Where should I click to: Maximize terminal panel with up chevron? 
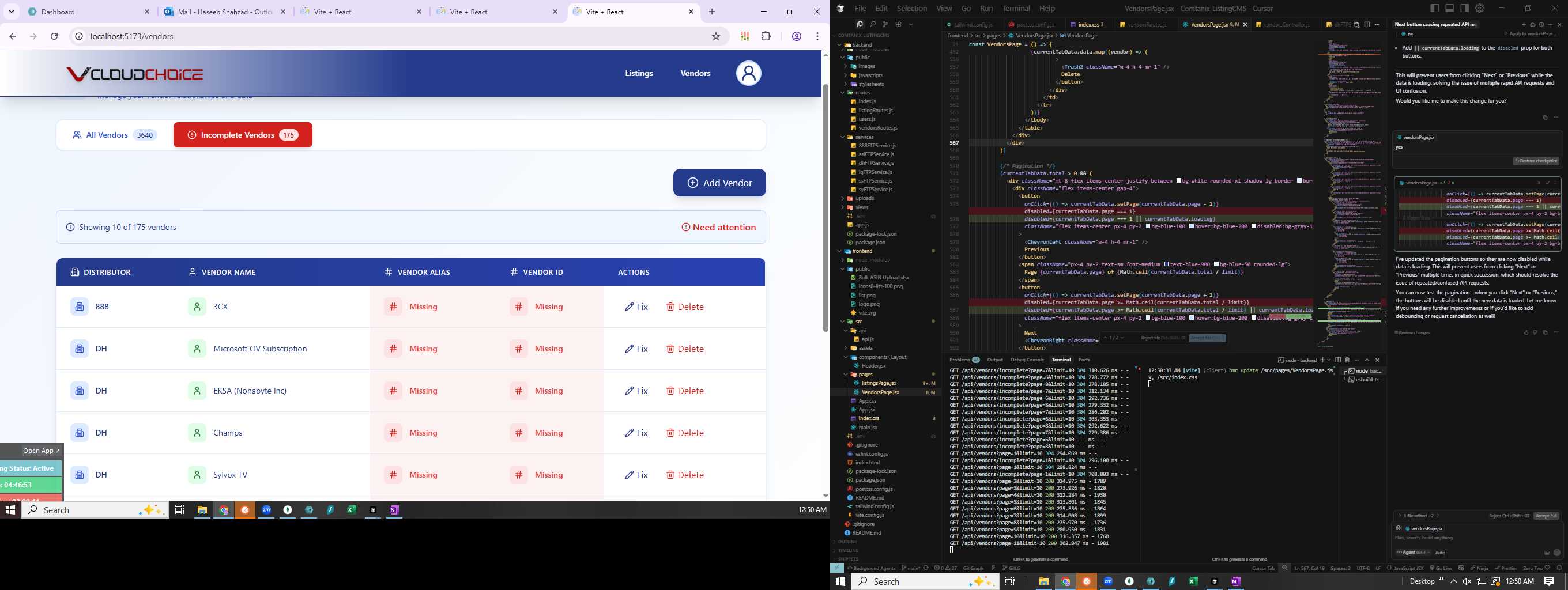coord(1367,360)
